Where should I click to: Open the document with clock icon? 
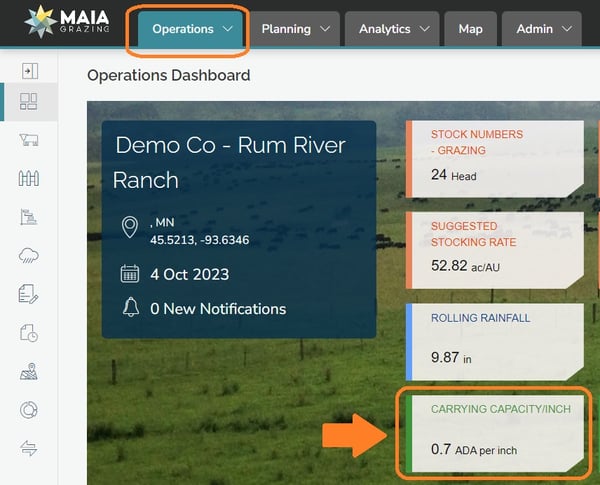coord(29,333)
